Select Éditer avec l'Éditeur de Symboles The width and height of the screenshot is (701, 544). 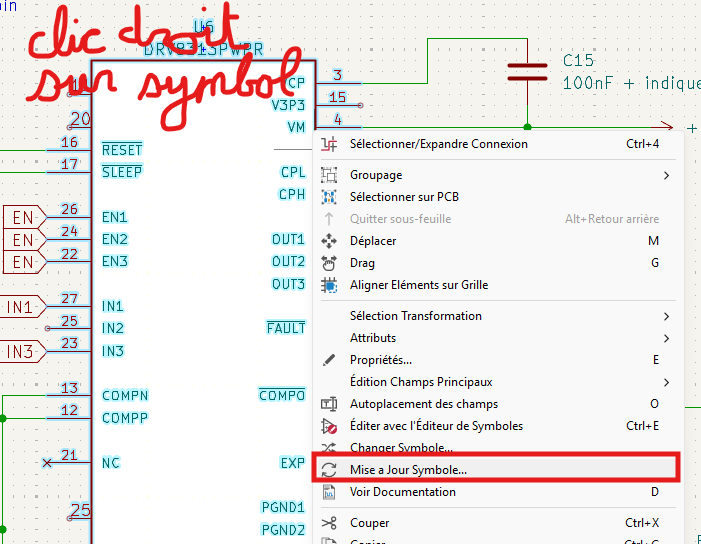(498, 426)
